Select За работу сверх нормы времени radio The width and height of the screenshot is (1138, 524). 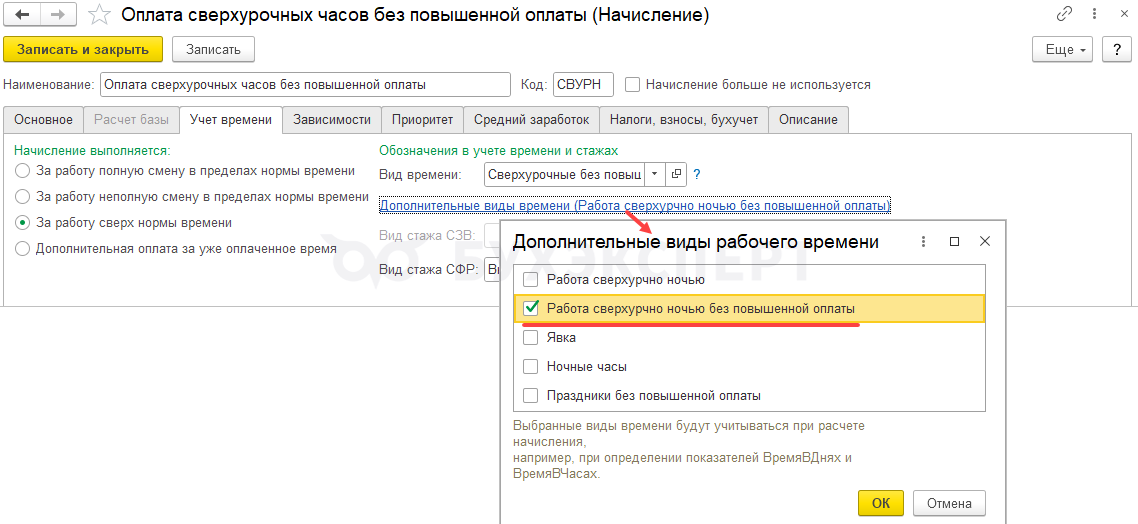[22, 222]
